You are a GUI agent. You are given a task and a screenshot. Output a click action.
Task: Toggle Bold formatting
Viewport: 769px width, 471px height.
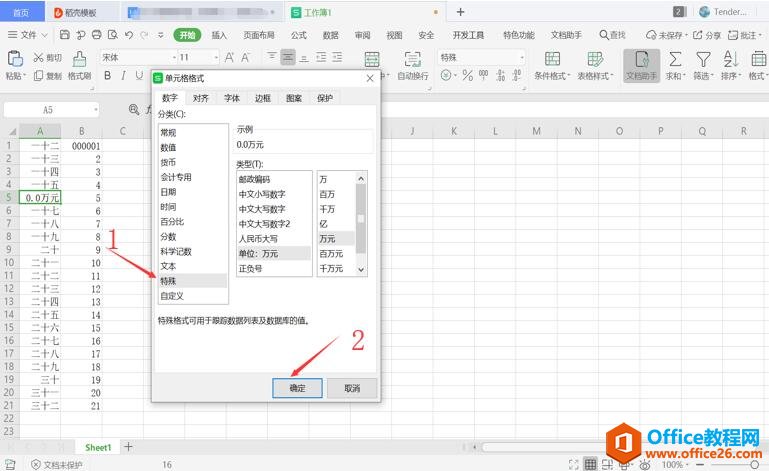107,76
